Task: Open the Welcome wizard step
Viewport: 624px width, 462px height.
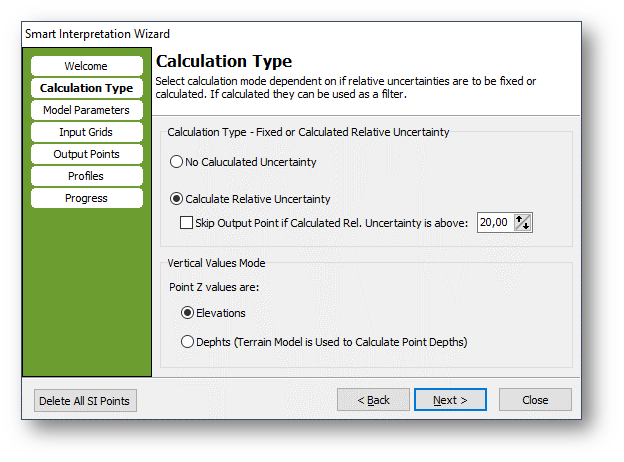Action: click(x=87, y=66)
